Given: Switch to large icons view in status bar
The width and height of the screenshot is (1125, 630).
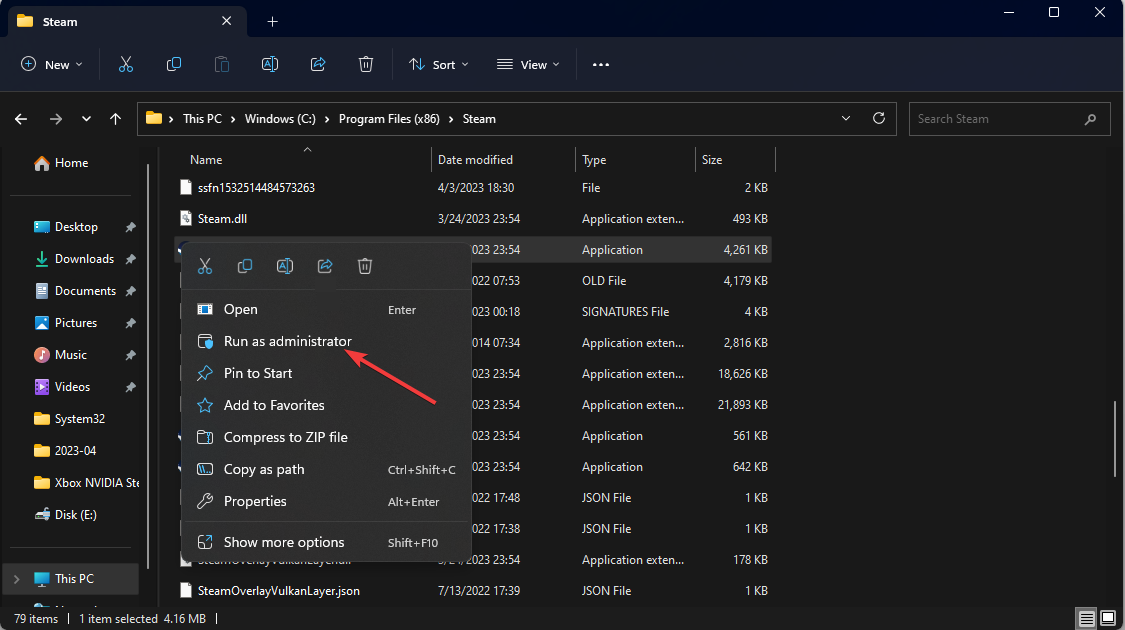Looking at the screenshot, I should coord(1108,619).
